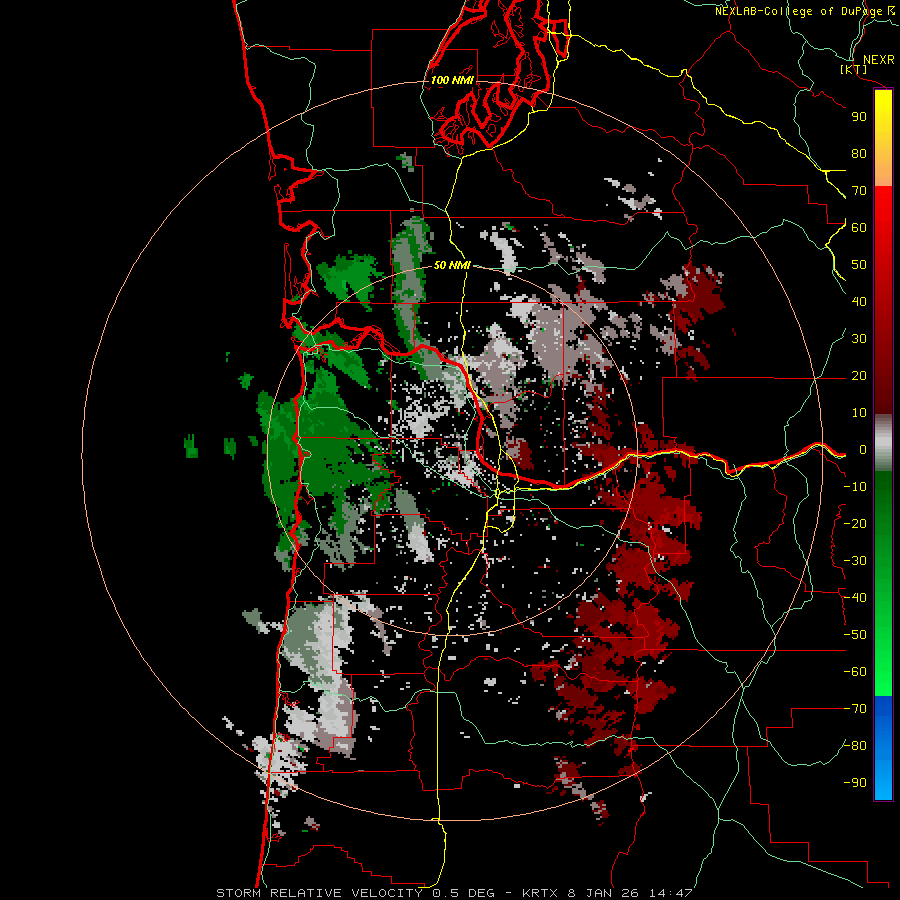Viewport: 900px width, 900px height.
Task: Click the -40 value on velocity scale
Action: [855, 598]
